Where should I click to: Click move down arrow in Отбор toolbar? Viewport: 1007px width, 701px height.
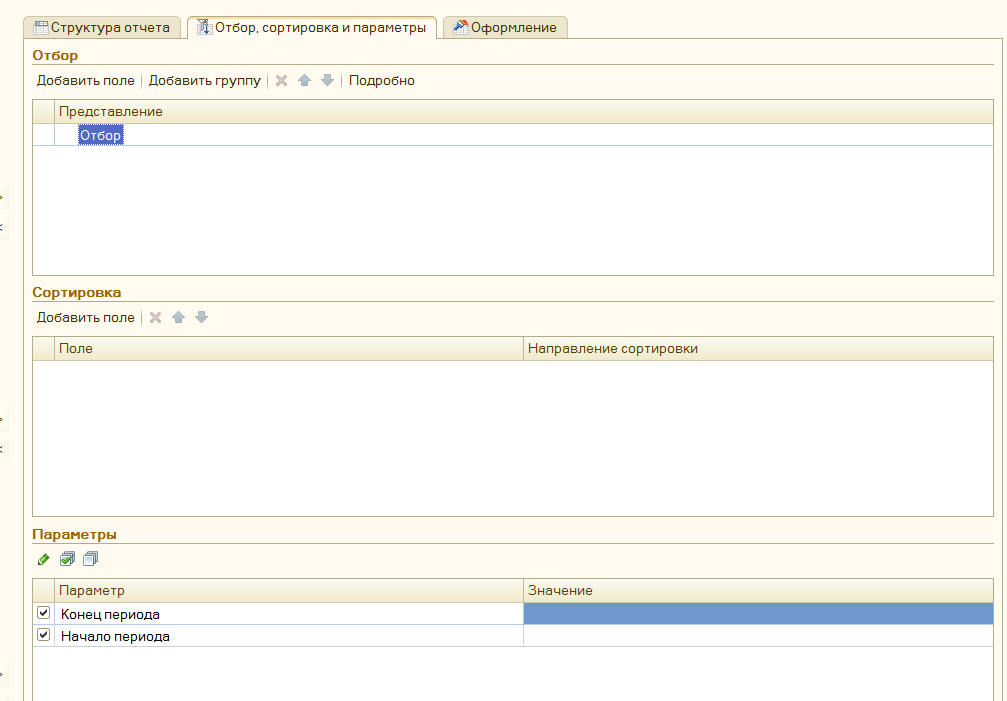coord(327,81)
